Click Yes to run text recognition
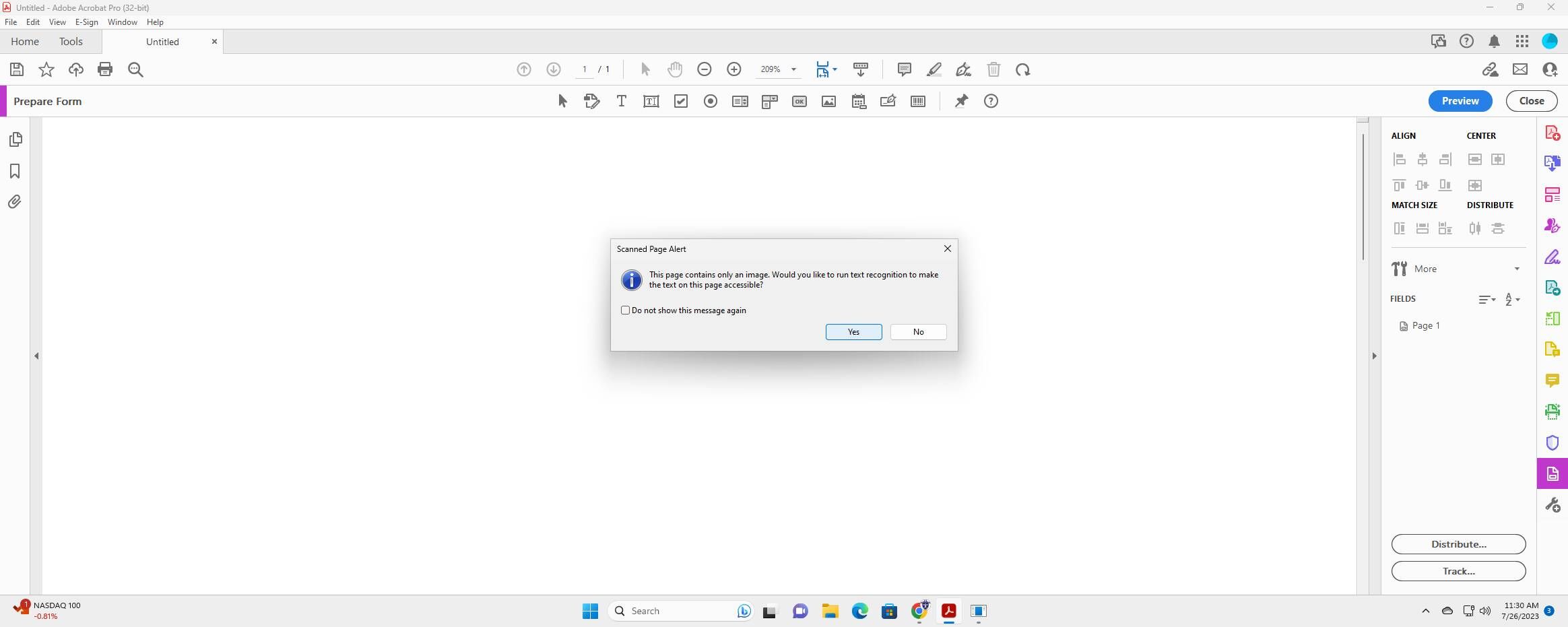 853,332
